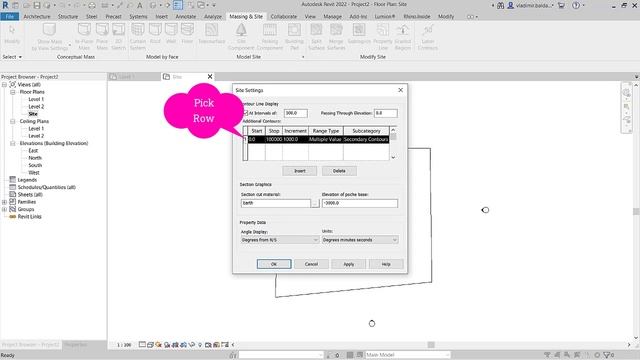Switch to the Architecture ribbon tab

(x=37, y=16)
